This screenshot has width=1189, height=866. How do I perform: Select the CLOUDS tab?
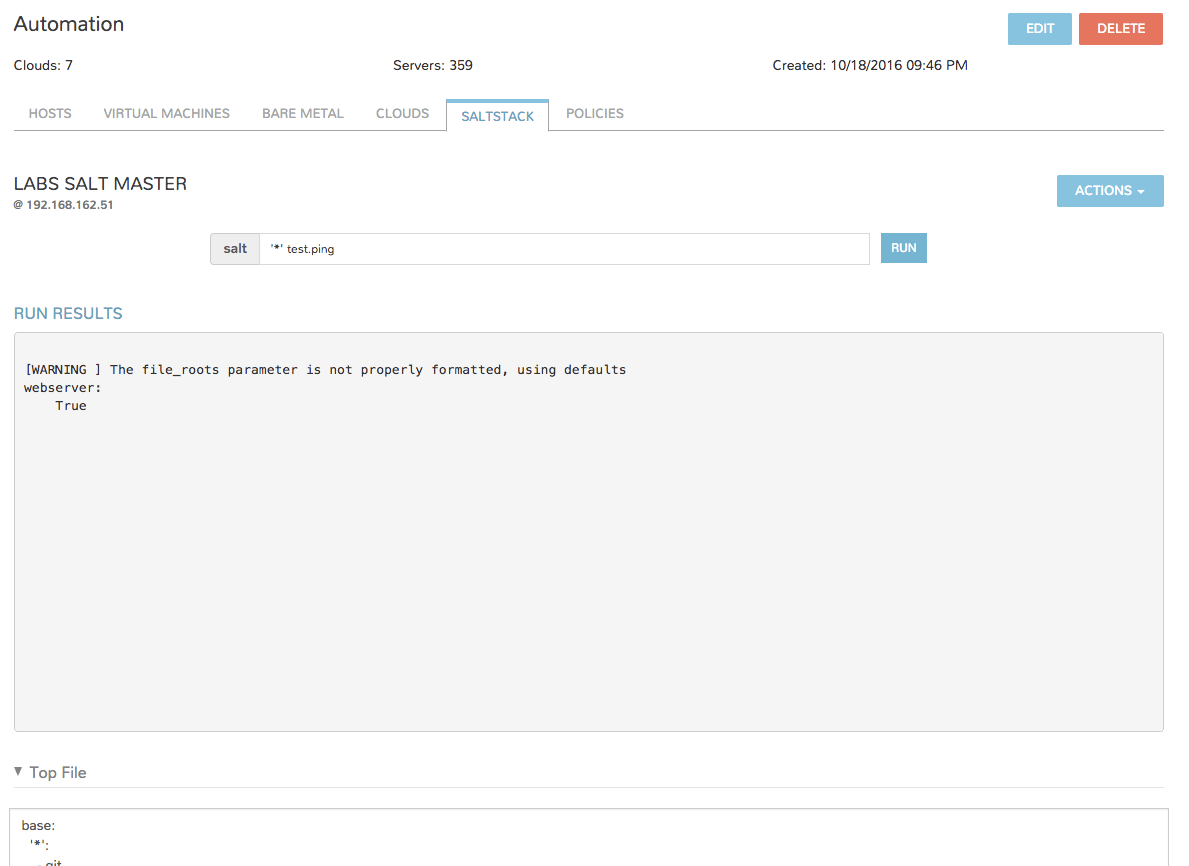point(402,114)
